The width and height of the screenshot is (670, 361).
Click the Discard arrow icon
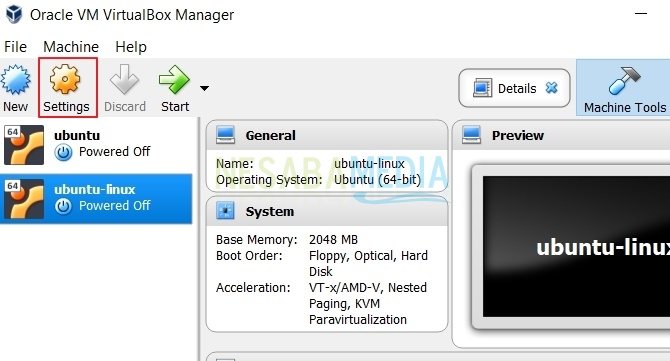click(124, 79)
